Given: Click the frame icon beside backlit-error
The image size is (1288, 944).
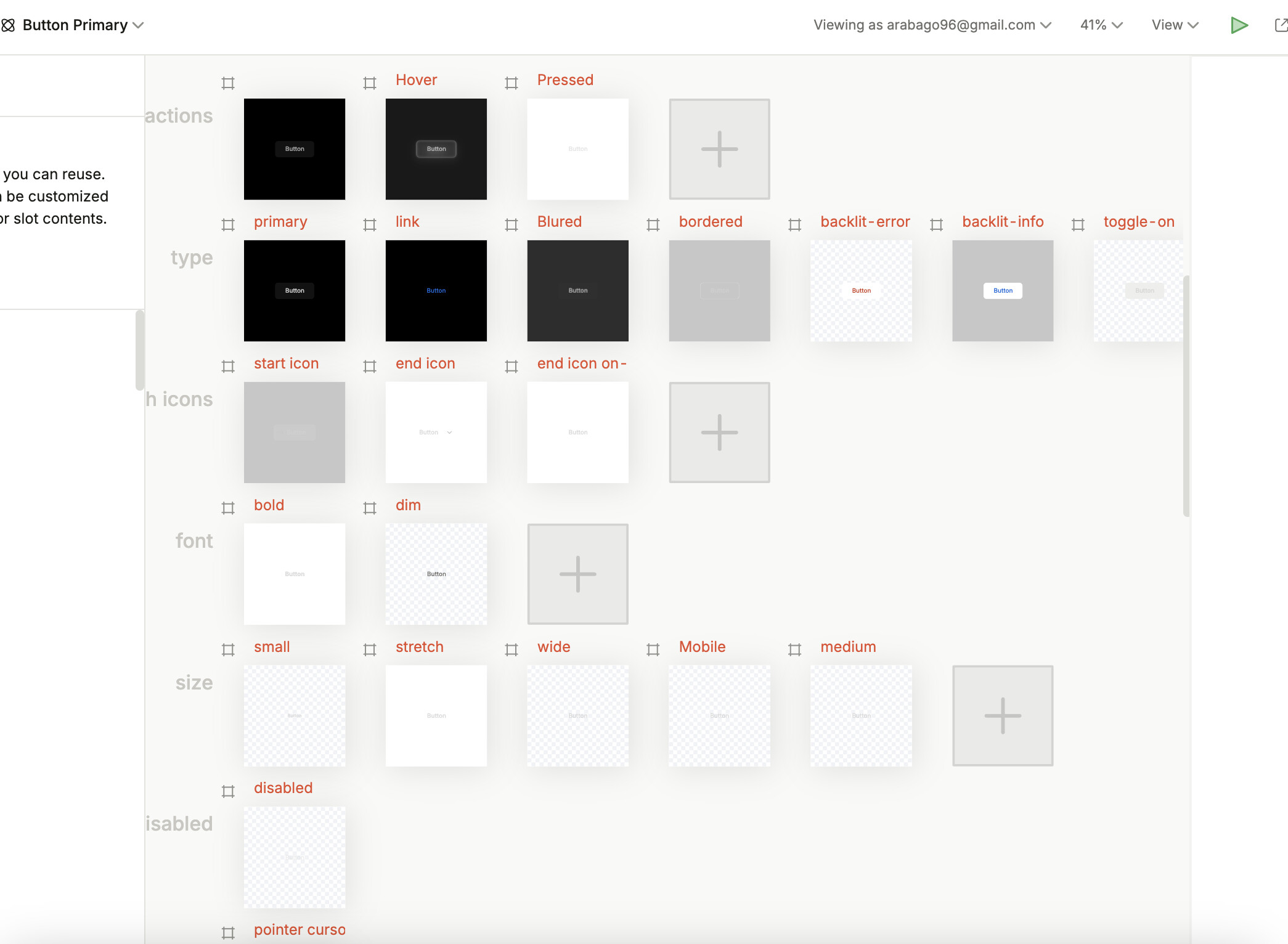Looking at the screenshot, I should coord(795,225).
